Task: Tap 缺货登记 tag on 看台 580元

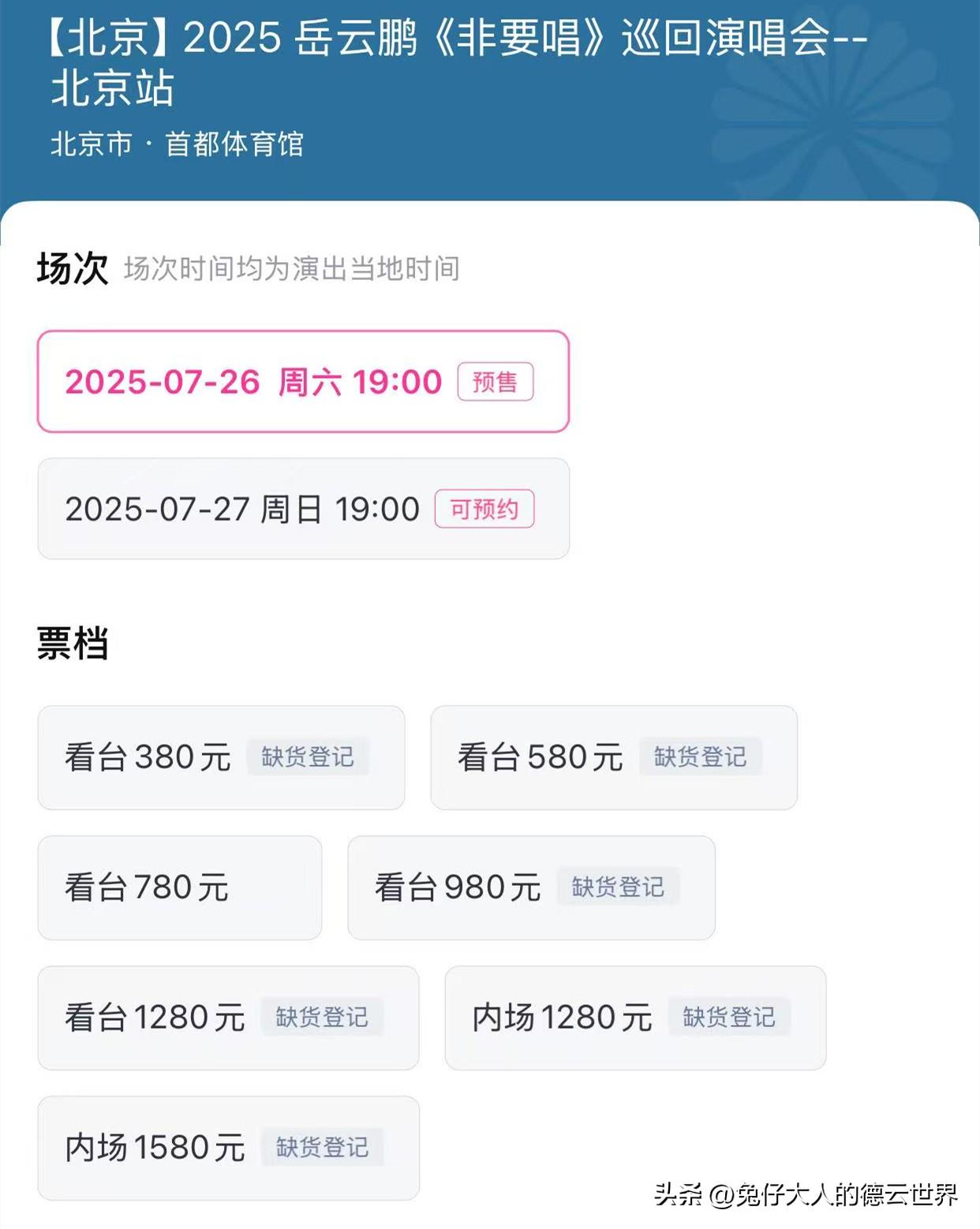Action: point(701,757)
